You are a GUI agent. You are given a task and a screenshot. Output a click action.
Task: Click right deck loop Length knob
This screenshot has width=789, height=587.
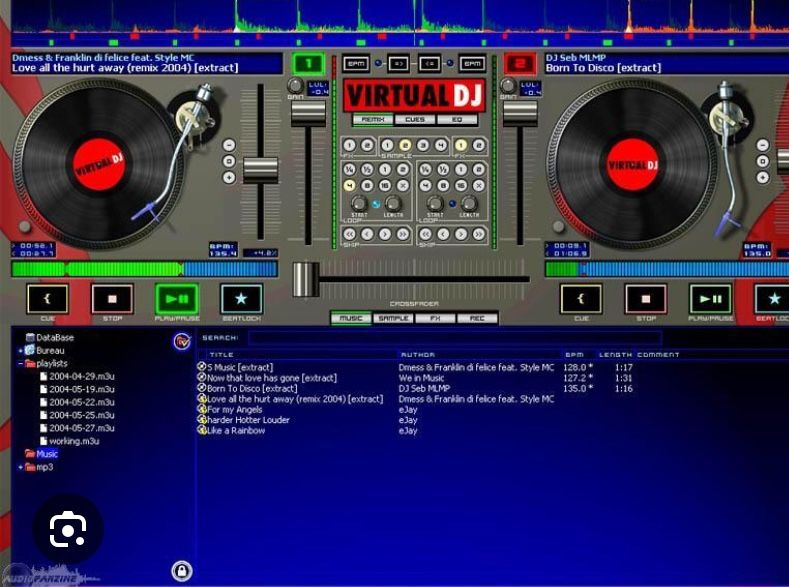[x=469, y=204]
